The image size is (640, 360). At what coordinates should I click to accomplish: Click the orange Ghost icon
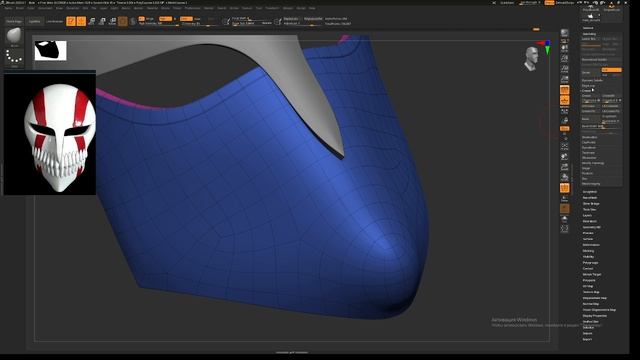(564, 209)
